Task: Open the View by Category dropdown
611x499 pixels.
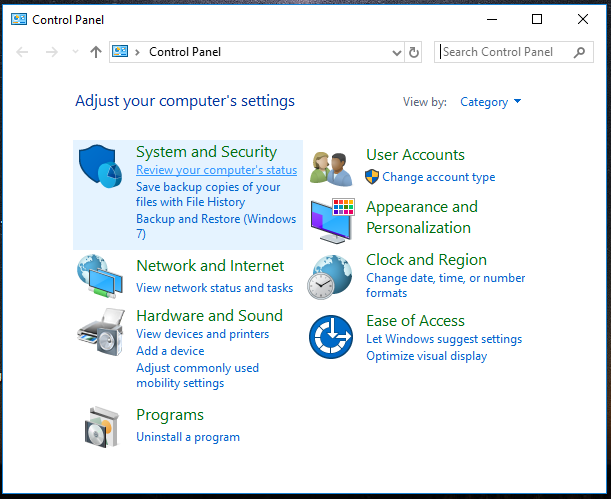Action: (x=490, y=102)
